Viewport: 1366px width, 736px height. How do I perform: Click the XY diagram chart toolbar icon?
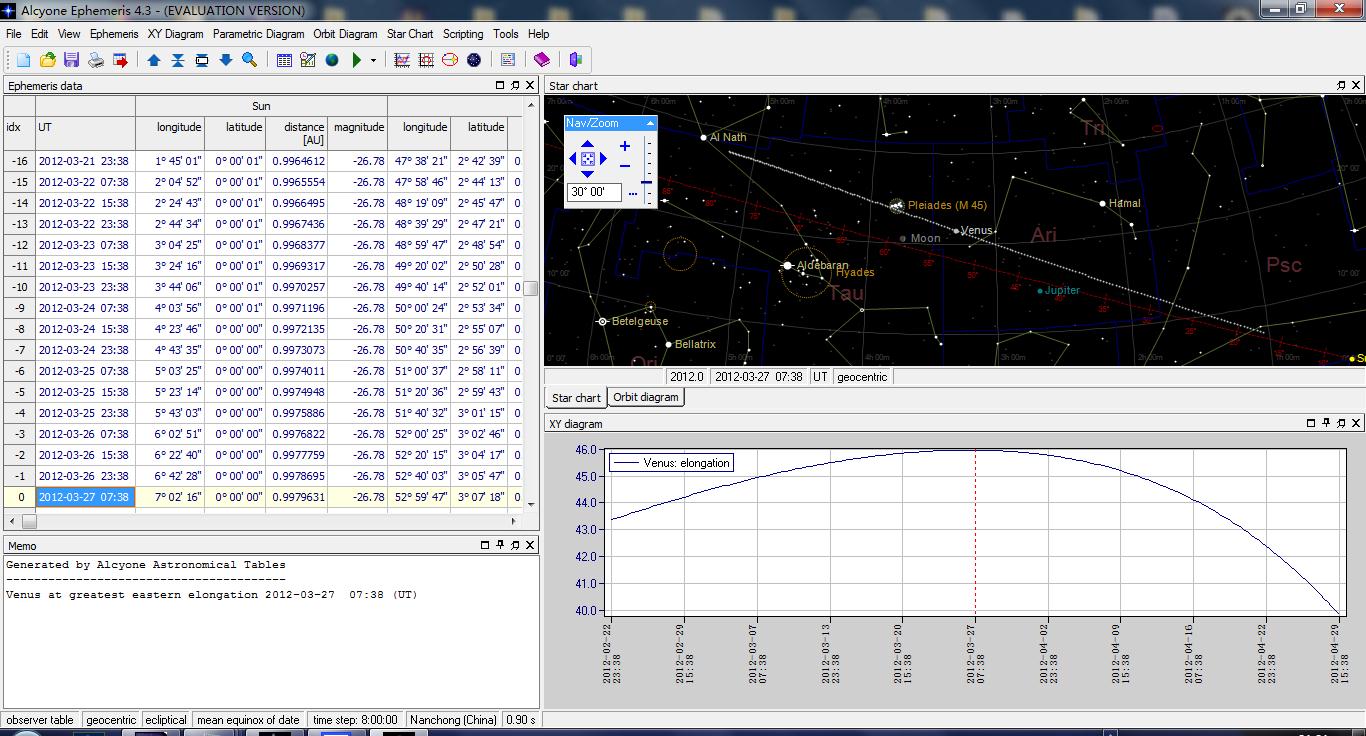click(x=402, y=60)
